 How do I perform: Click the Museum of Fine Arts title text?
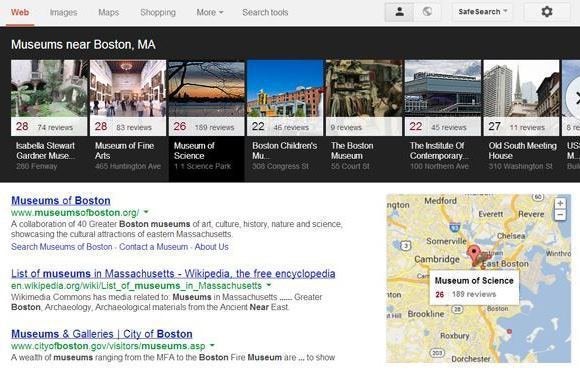click(x=124, y=151)
